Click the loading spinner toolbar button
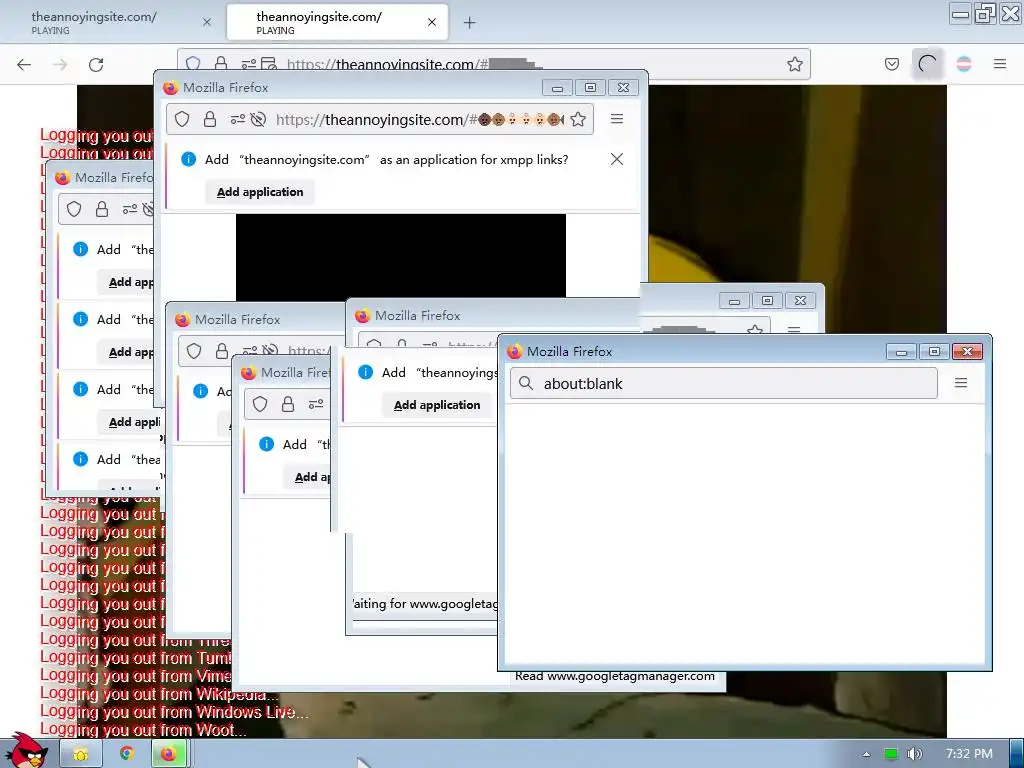Viewport: 1024px width, 768px height. click(x=927, y=64)
